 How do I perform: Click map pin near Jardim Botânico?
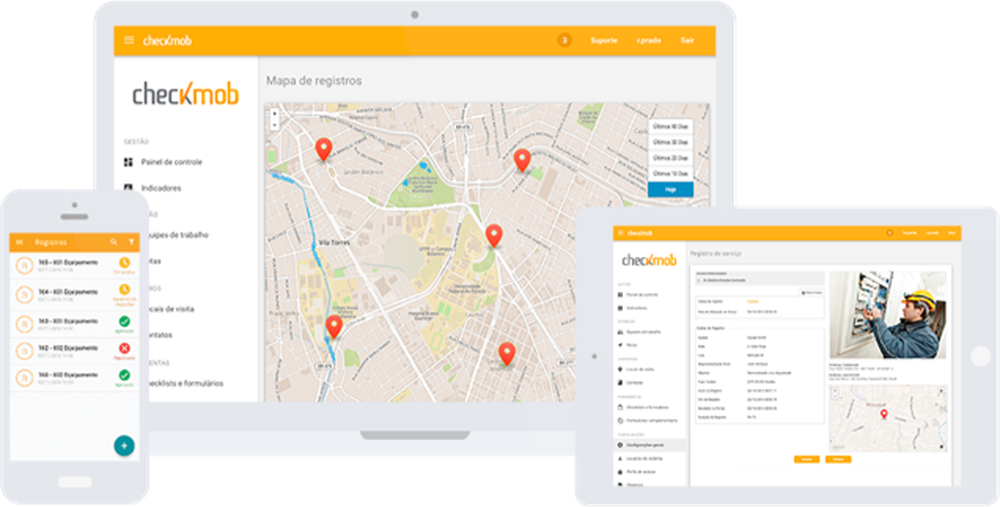[x=324, y=149]
